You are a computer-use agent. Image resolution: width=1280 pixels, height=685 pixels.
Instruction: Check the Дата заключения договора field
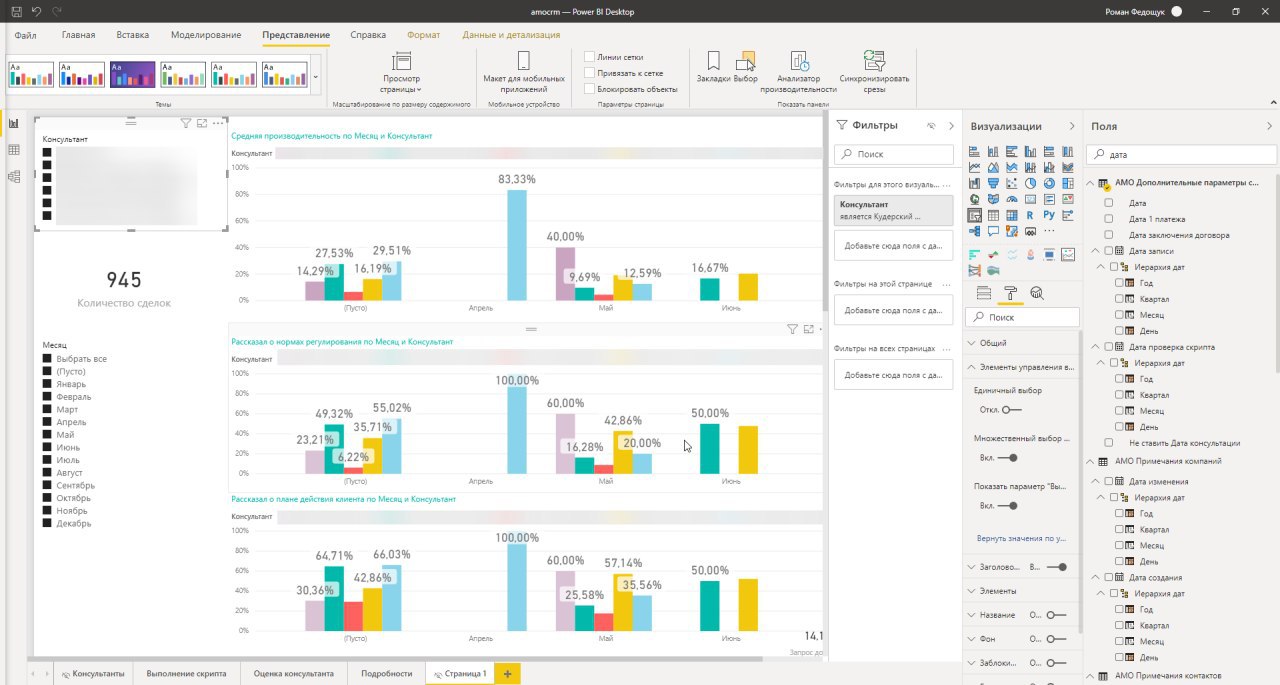tap(1109, 235)
